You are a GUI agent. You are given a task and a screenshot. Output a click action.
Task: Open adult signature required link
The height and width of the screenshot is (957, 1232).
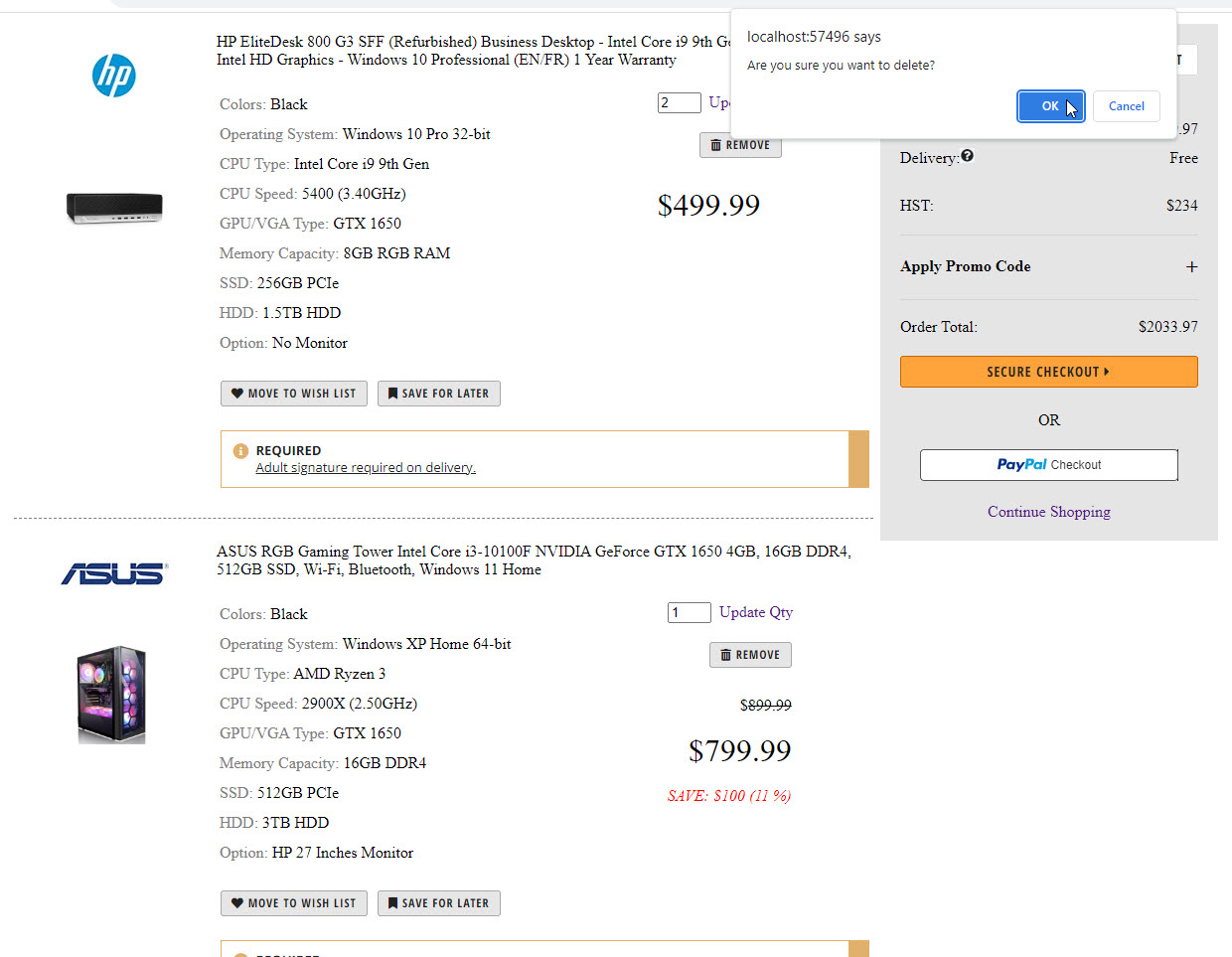[366, 468]
